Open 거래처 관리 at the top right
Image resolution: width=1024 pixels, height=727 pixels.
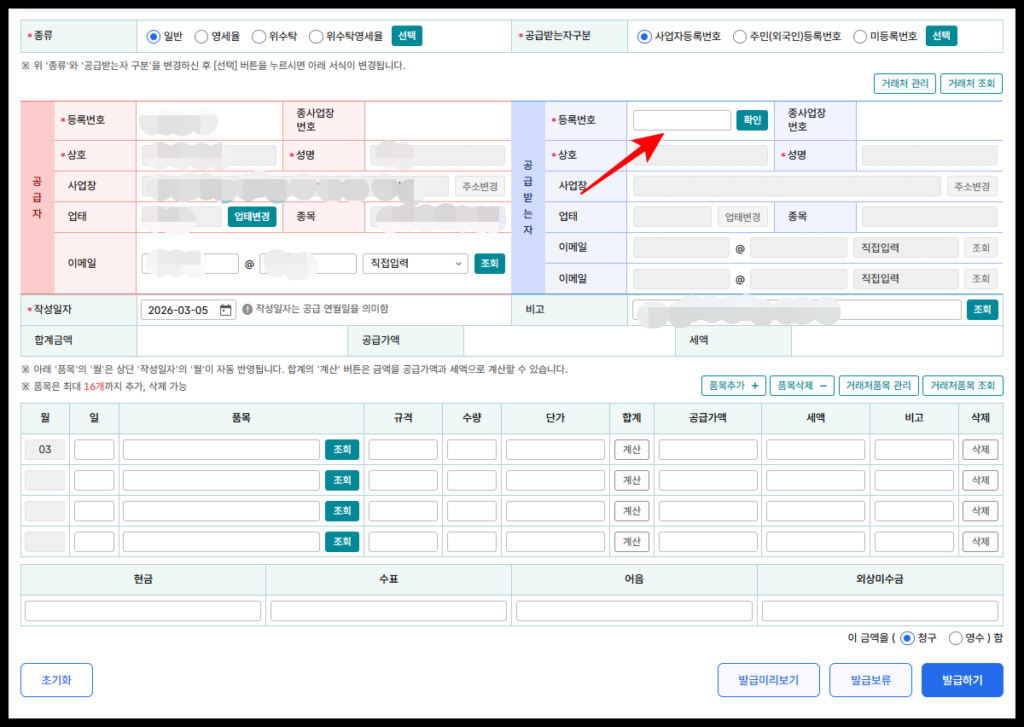click(x=905, y=84)
